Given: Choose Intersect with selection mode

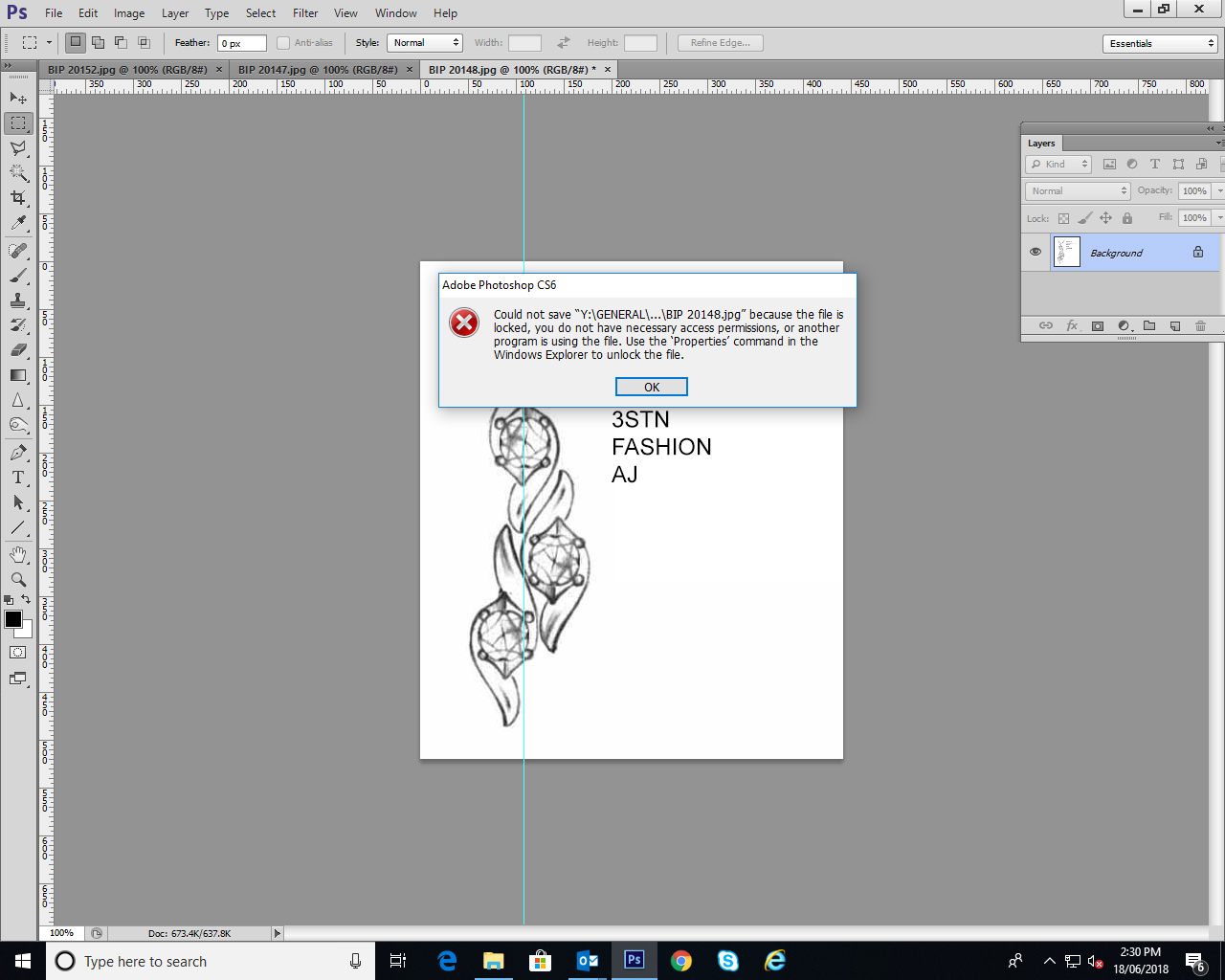Looking at the screenshot, I should click(144, 42).
